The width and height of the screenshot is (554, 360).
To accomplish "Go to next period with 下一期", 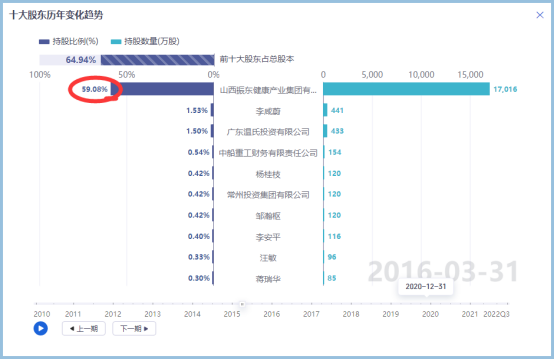I will pos(134,329).
